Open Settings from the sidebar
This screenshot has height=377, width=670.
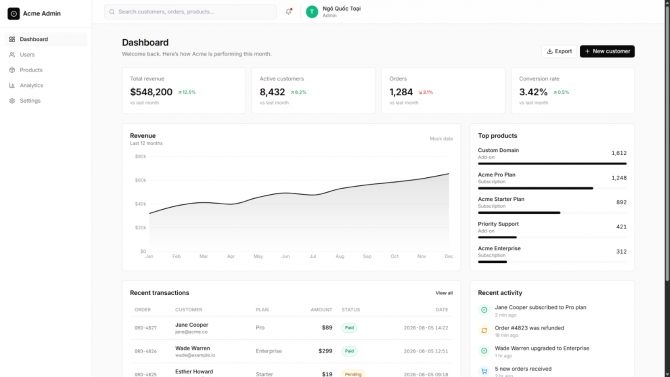tap(46, 101)
